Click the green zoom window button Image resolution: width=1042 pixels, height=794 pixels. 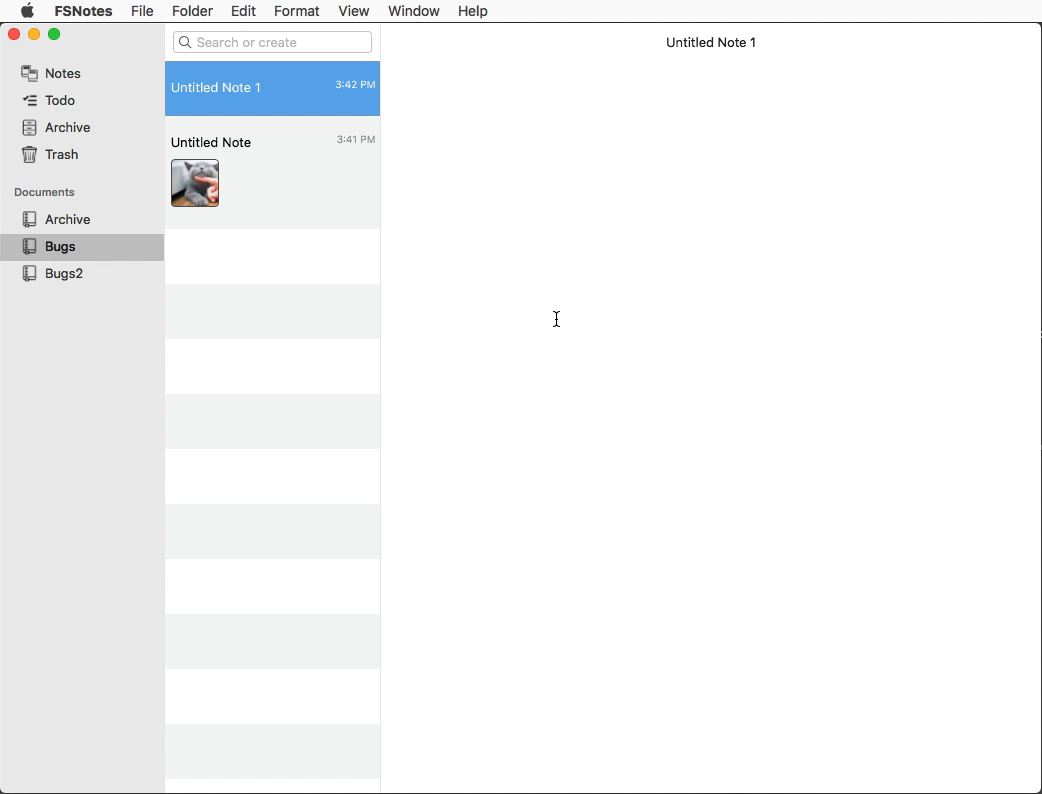[54, 34]
